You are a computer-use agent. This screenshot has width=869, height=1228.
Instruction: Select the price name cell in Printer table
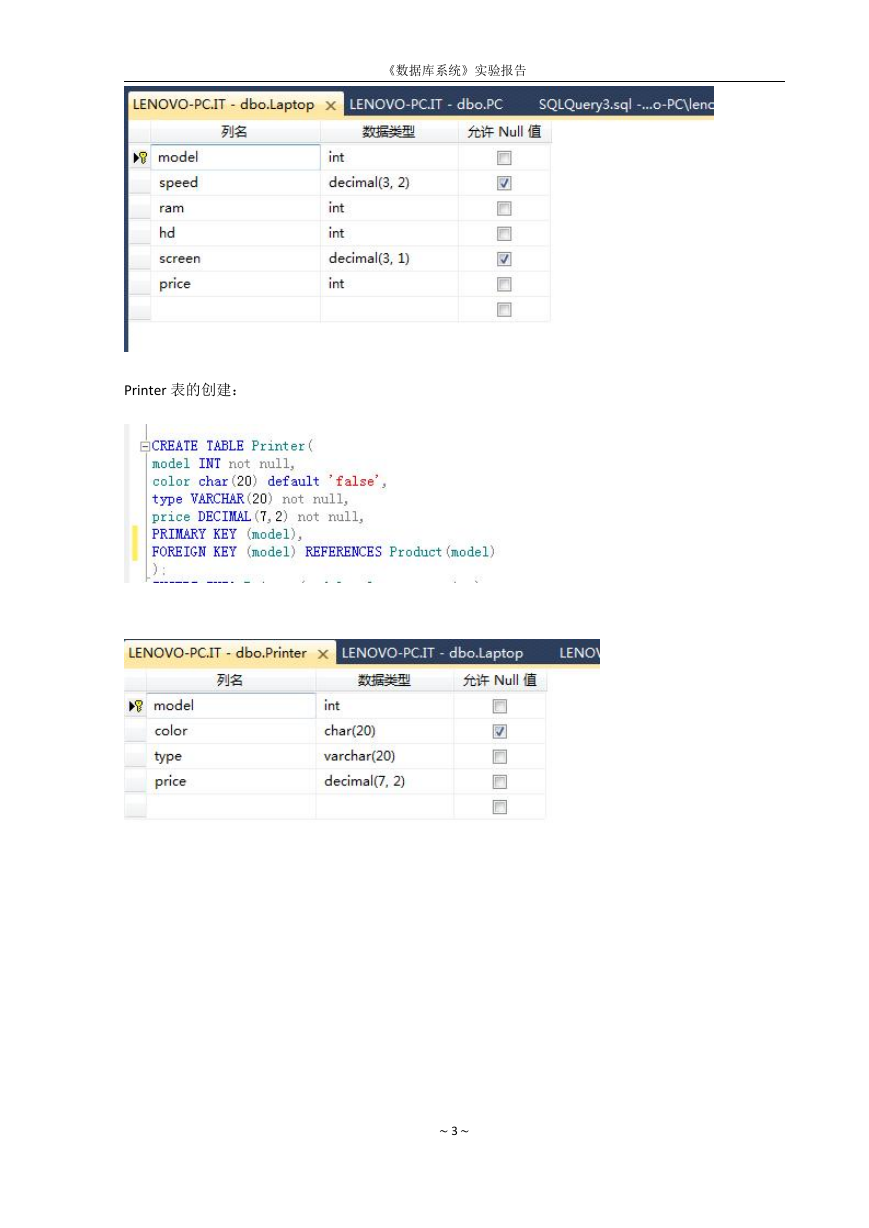[231, 781]
